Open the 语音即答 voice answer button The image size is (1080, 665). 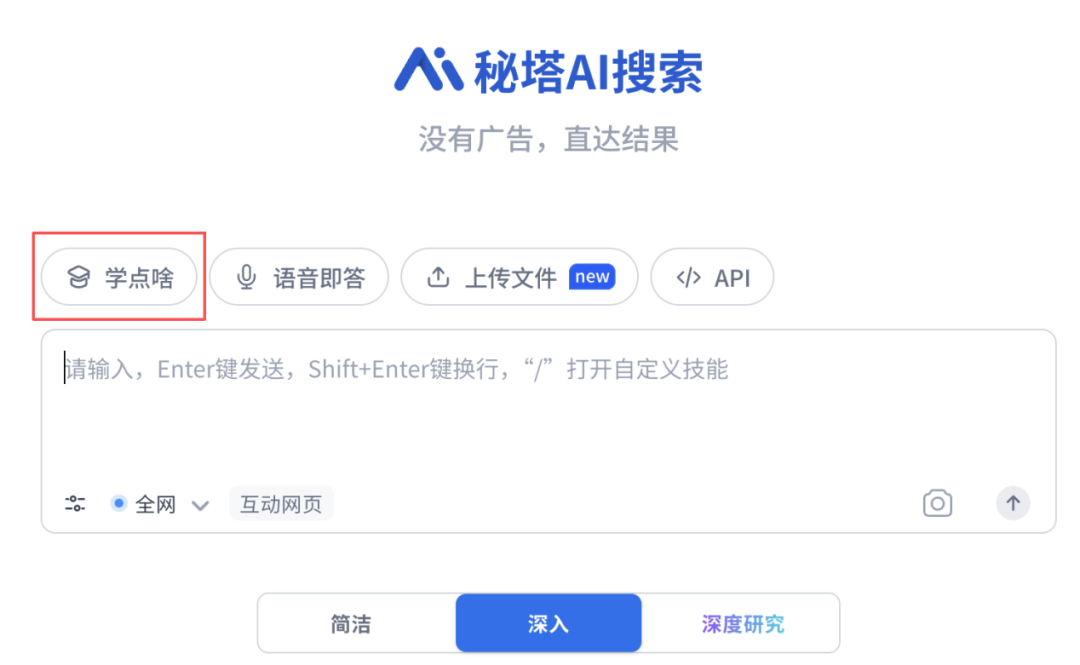point(299,277)
